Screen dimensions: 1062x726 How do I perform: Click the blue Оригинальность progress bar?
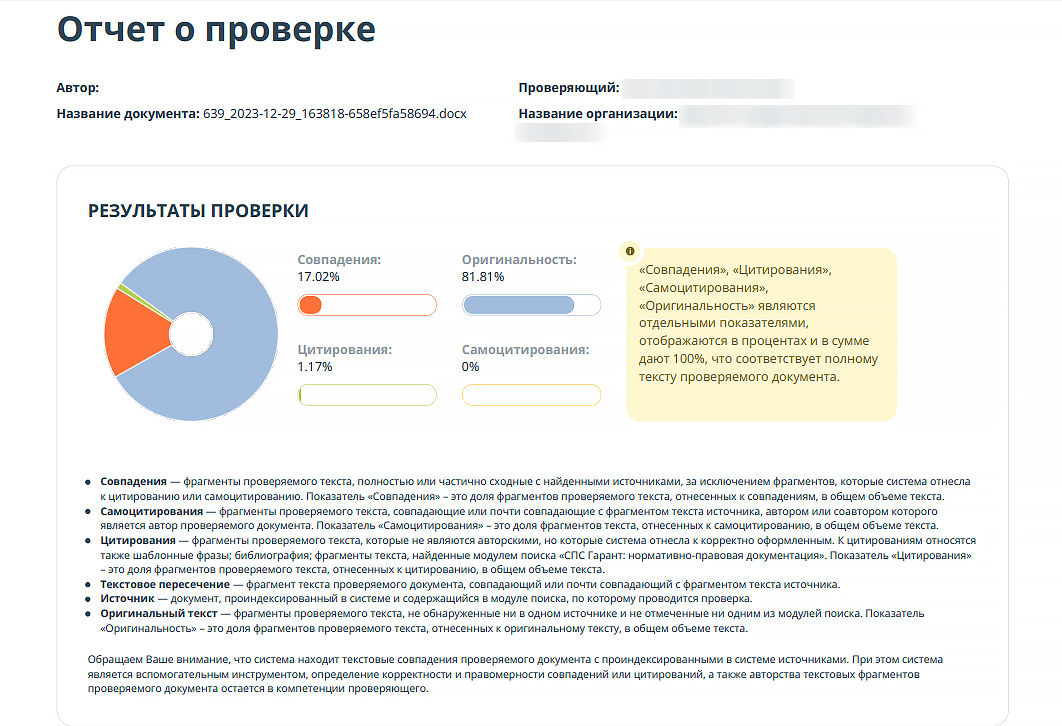click(x=531, y=305)
